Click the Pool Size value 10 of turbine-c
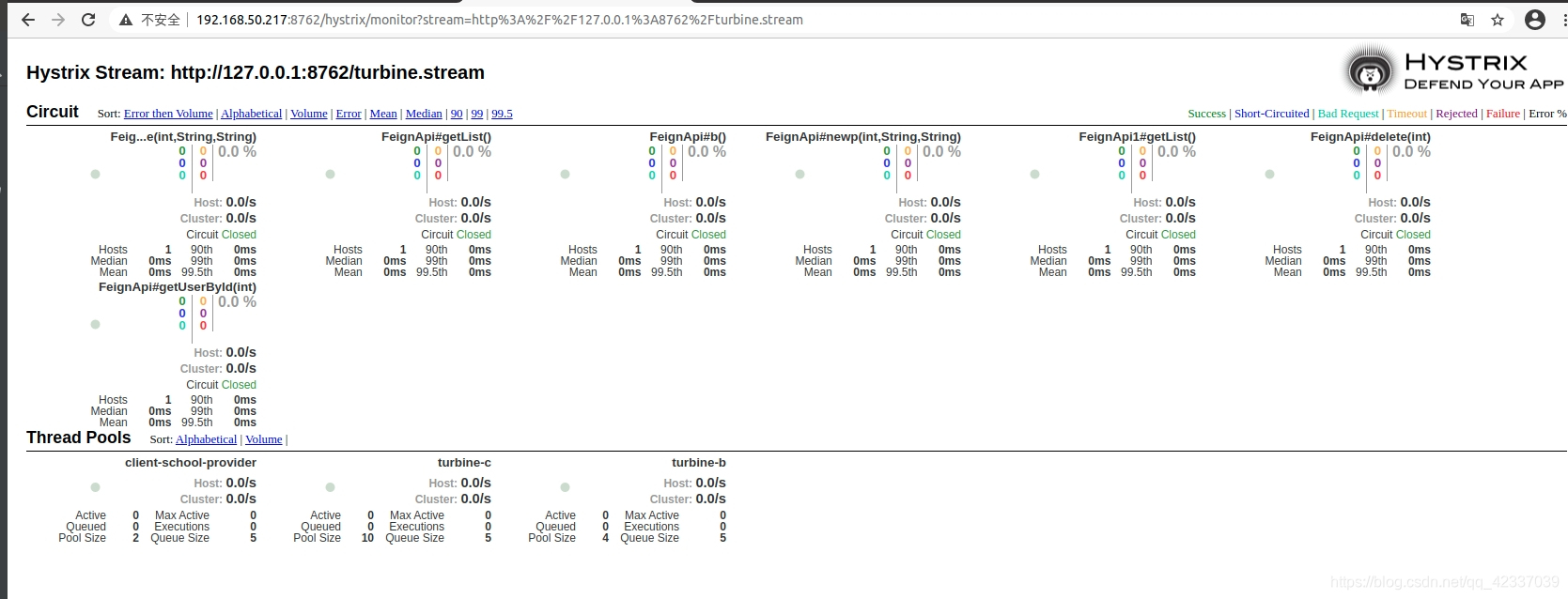This screenshot has width=1568, height=599. [367, 538]
